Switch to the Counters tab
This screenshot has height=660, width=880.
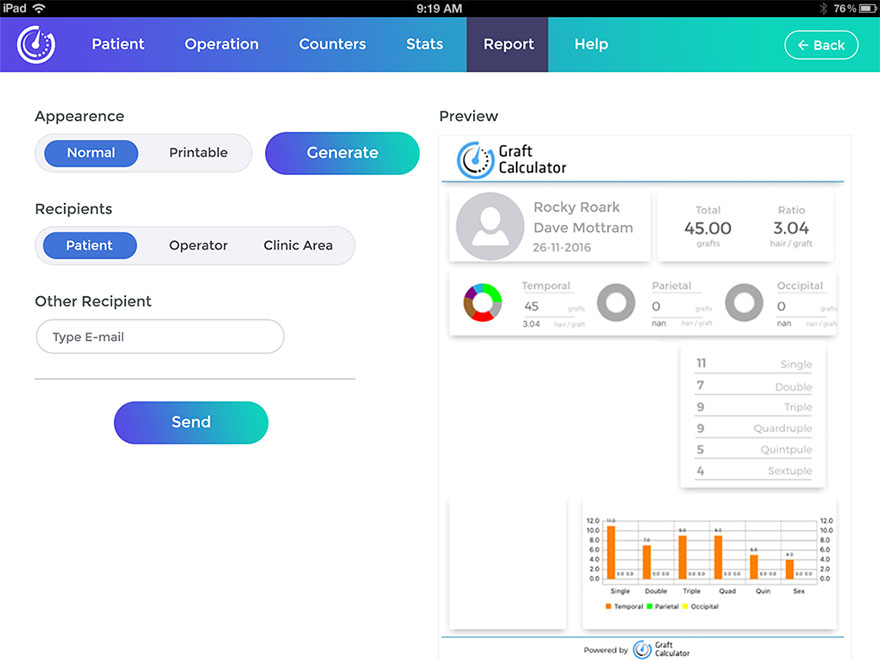point(332,44)
